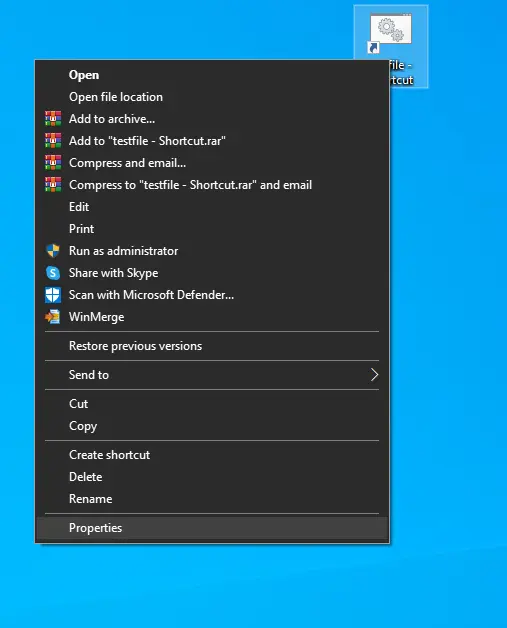The image size is (507, 628).
Task: Choose Rename from the context menu
Action: [212, 499]
